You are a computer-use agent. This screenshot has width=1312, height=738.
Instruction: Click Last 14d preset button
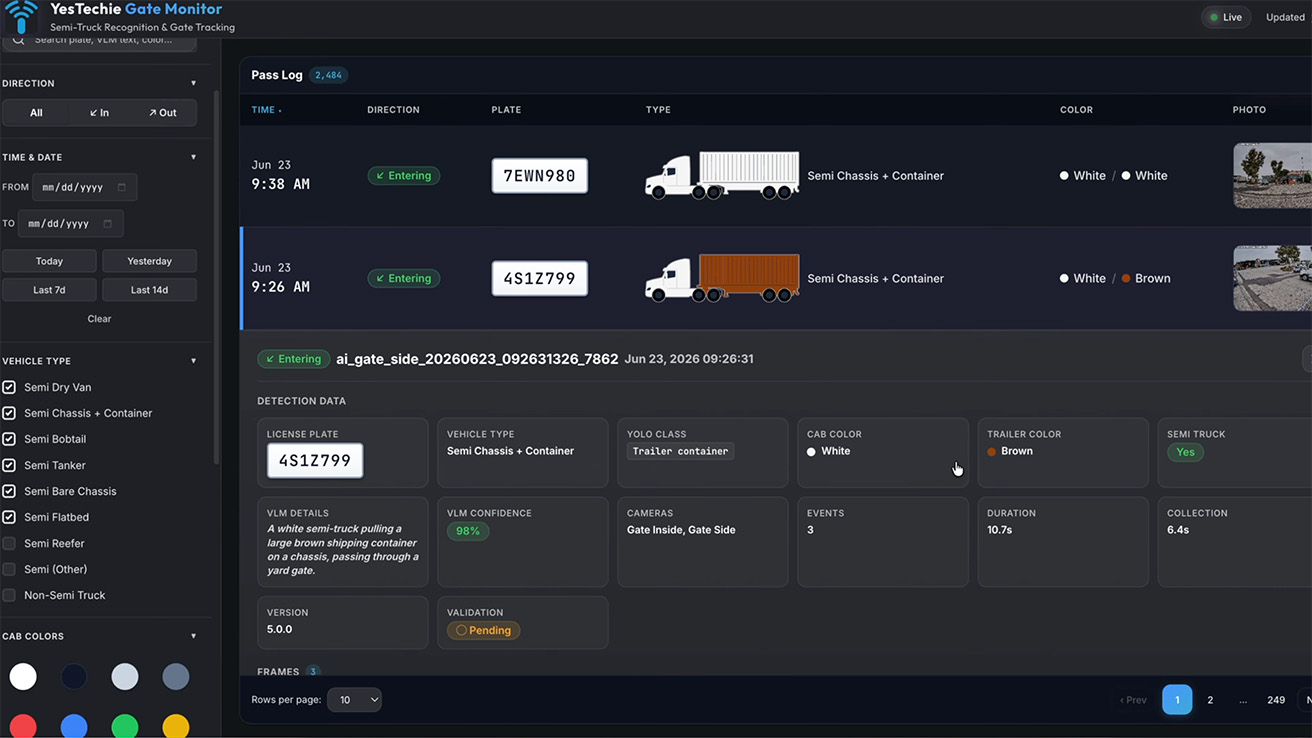150,290
